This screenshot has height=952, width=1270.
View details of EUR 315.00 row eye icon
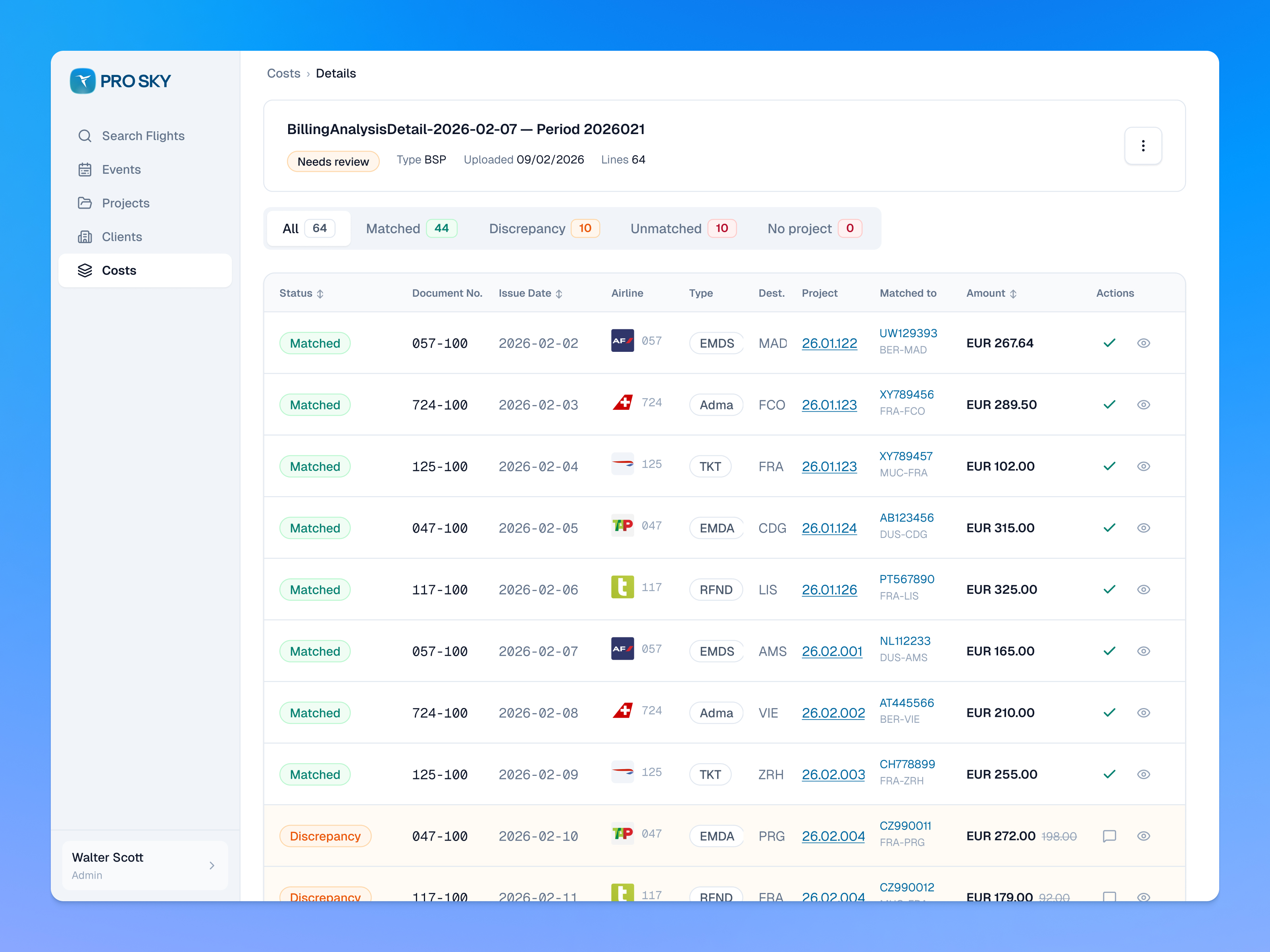coord(1143,528)
